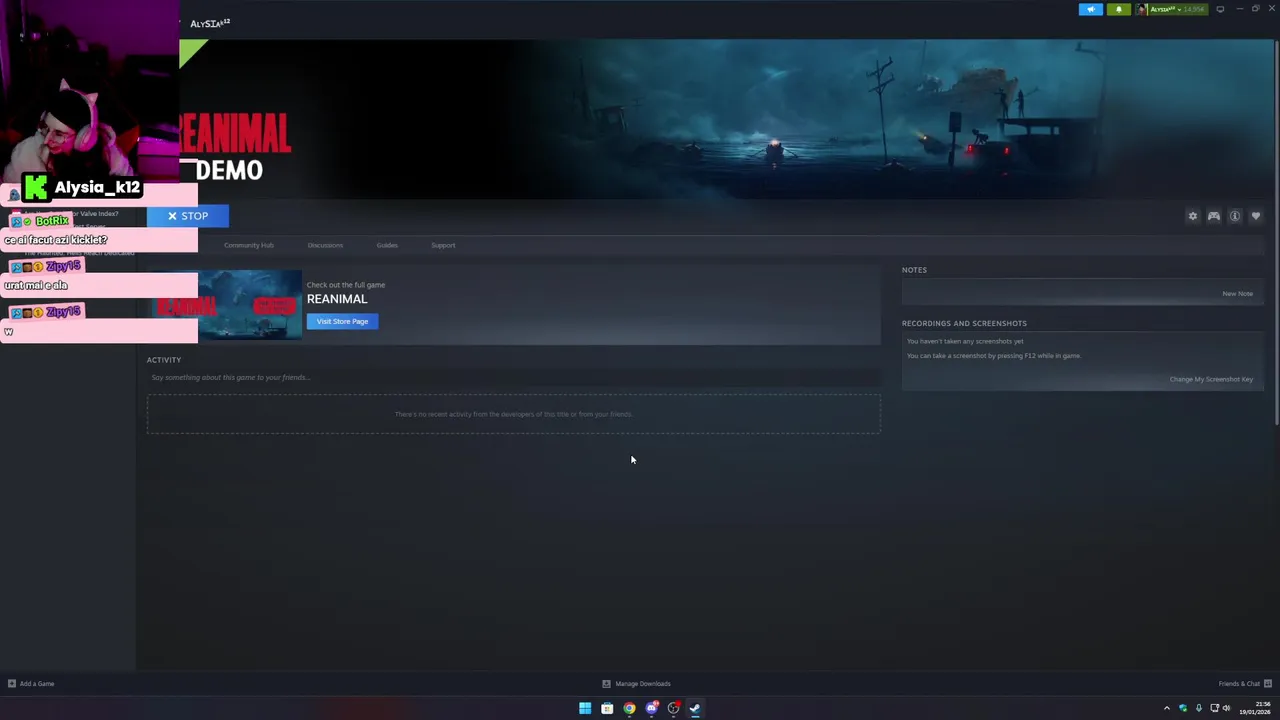Image resolution: width=1280 pixels, height=720 pixels.
Task: Open Steam announcements megaphone button
Action: click(1091, 9)
